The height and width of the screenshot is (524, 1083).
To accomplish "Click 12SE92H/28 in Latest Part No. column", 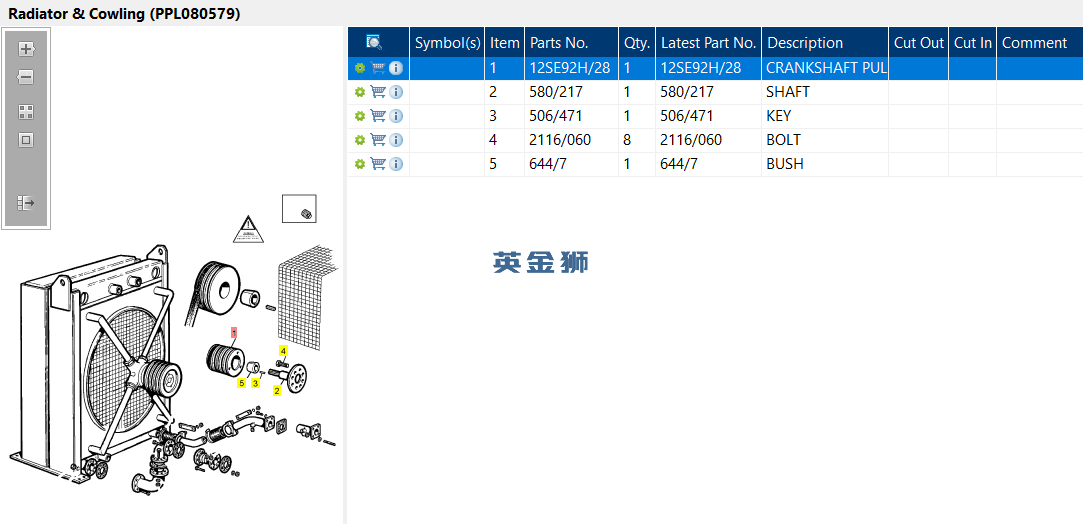I will click(701, 68).
